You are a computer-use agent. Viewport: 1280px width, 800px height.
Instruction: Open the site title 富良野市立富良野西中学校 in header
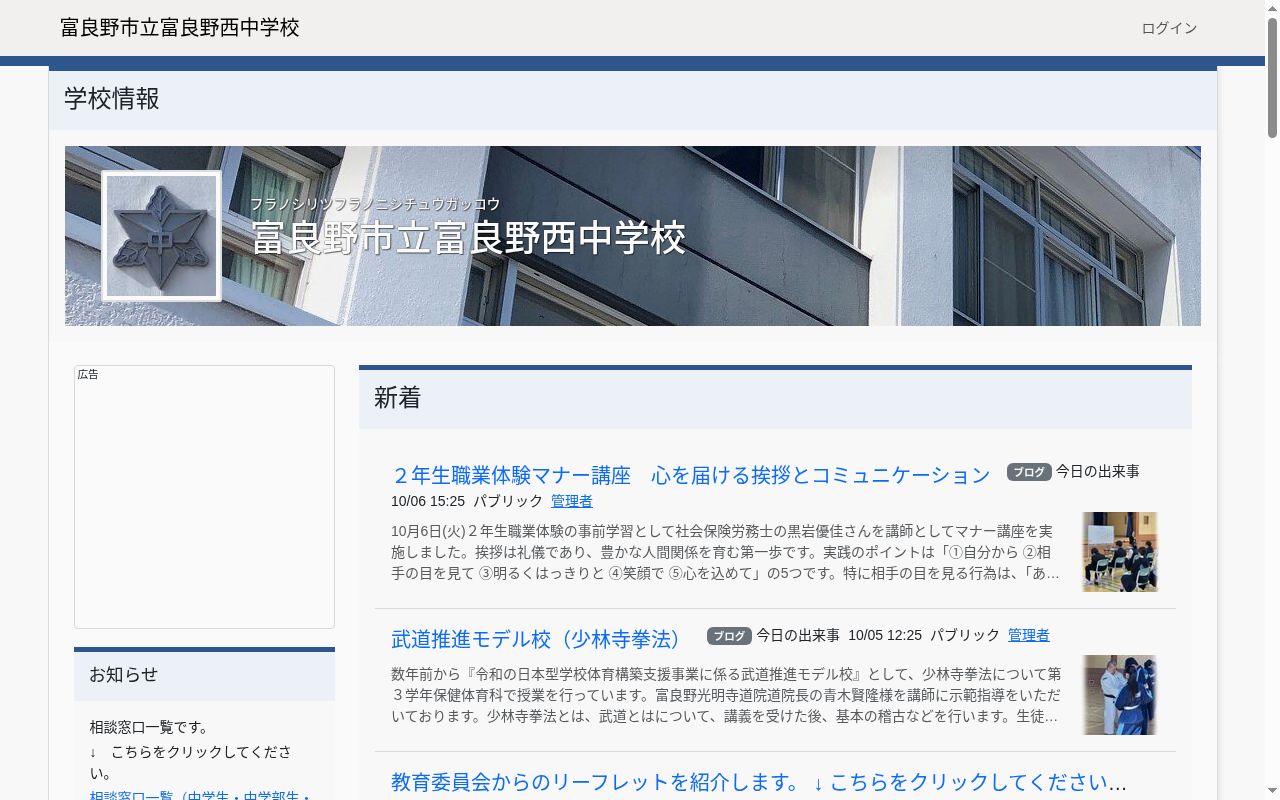coord(180,28)
